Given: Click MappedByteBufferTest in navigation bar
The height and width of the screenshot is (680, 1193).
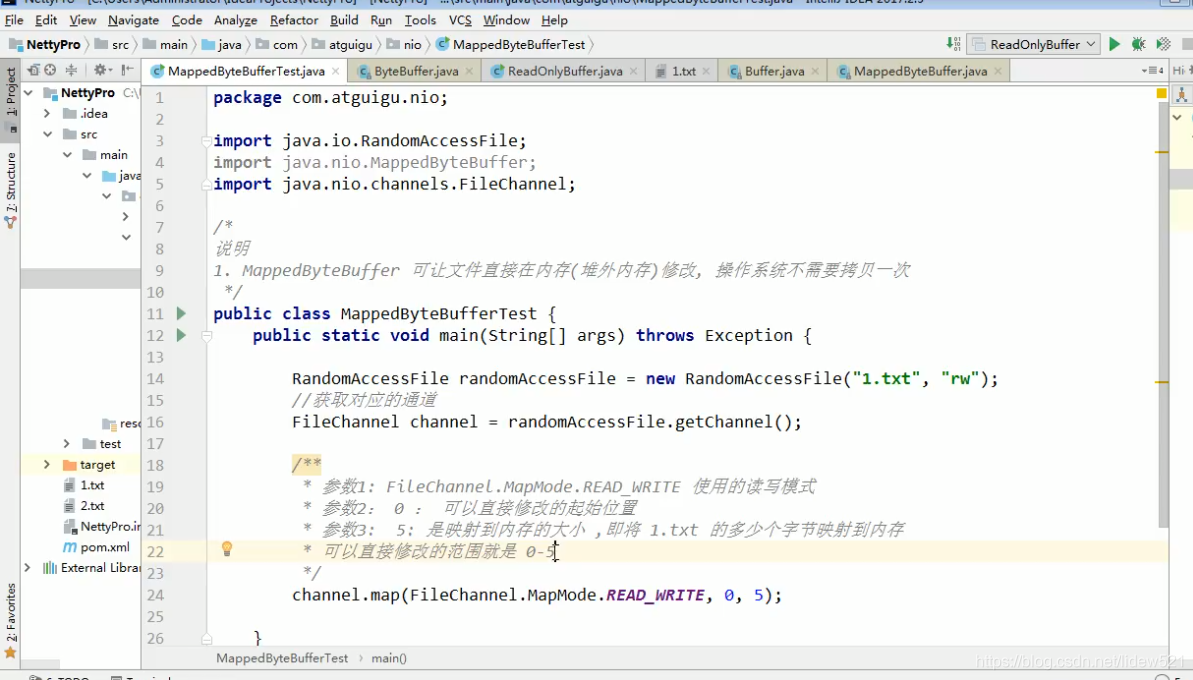Looking at the screenshot, I should (x=511, y=45).
